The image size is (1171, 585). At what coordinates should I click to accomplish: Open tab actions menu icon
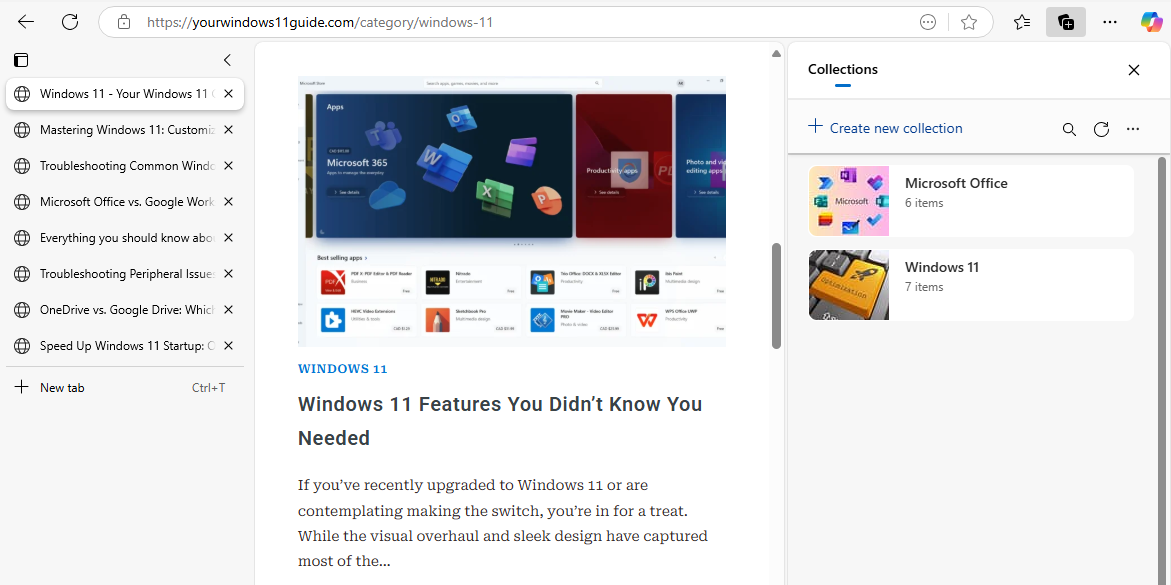21,61
